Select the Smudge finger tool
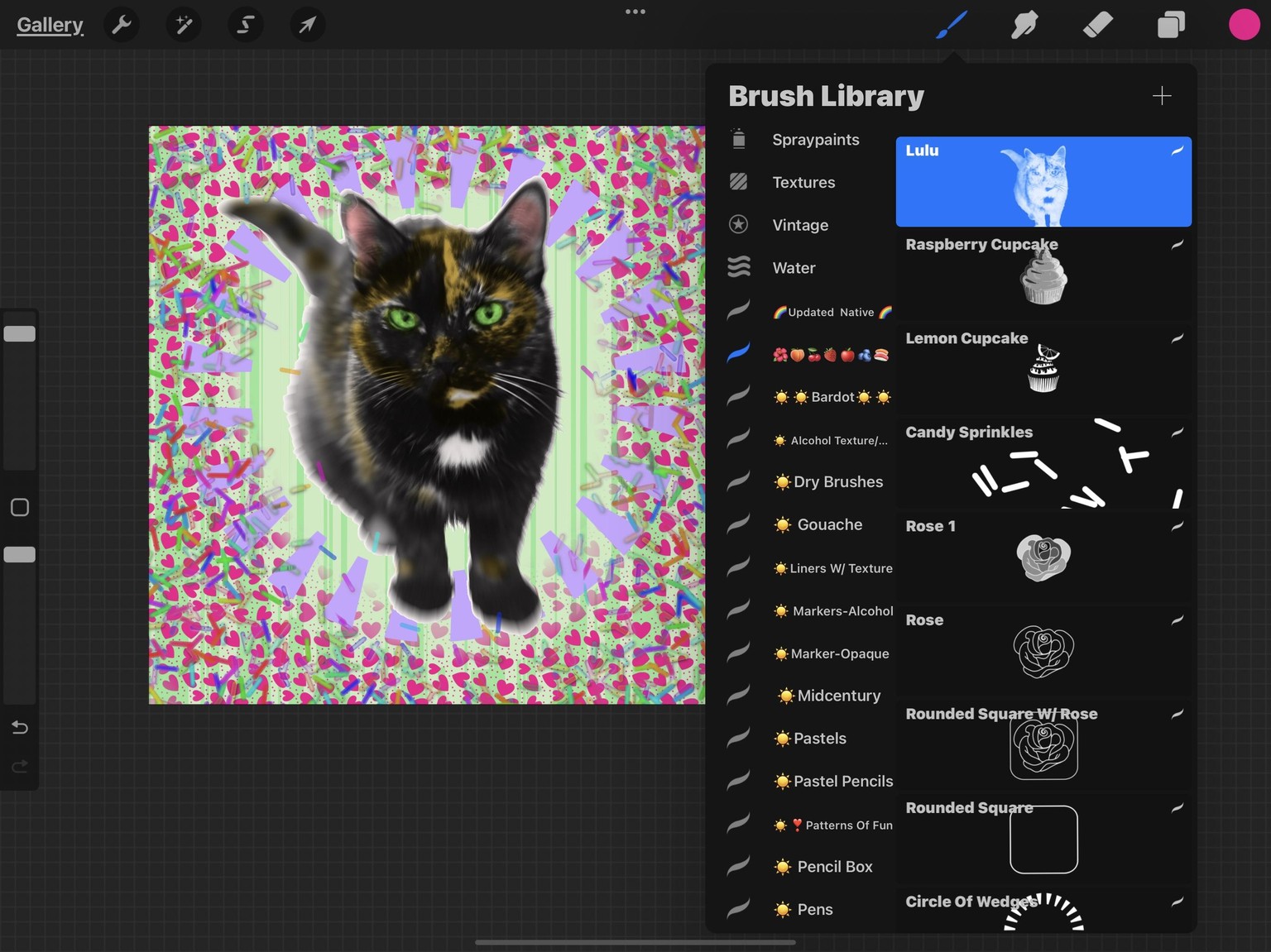This screenshot has height=952, width=1271. [1024, 25]
